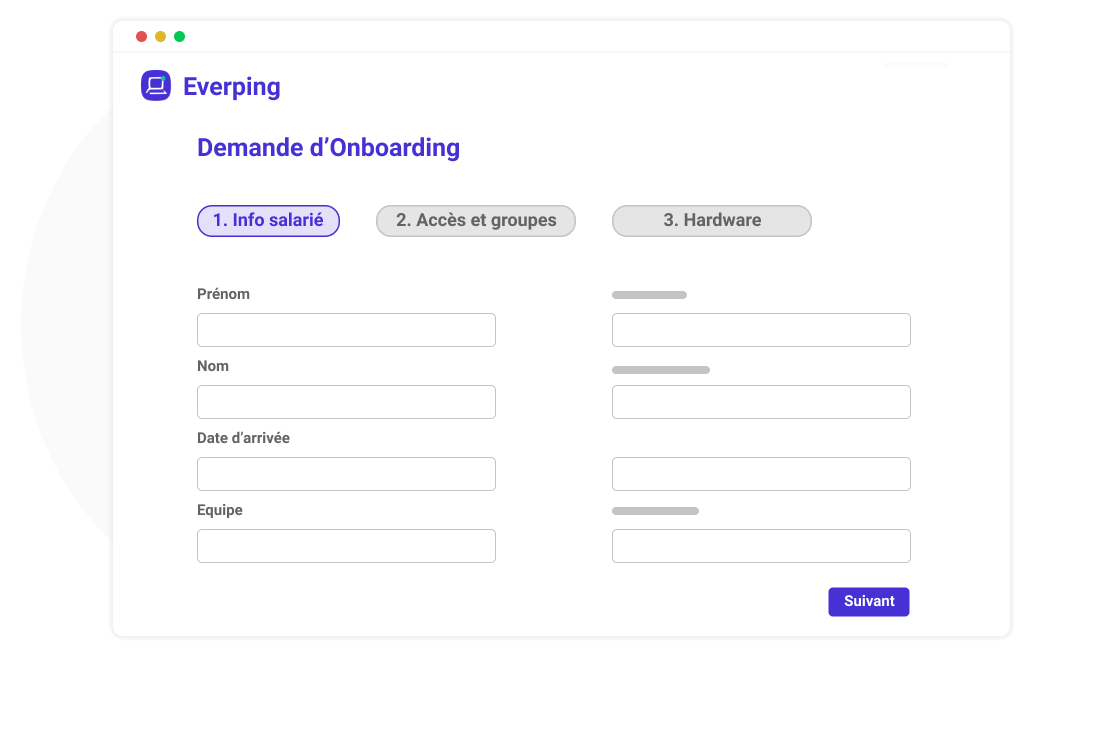Click the input field right of Nom
This screenshot has width=1113, height=738.
click(x=761, y=402)
